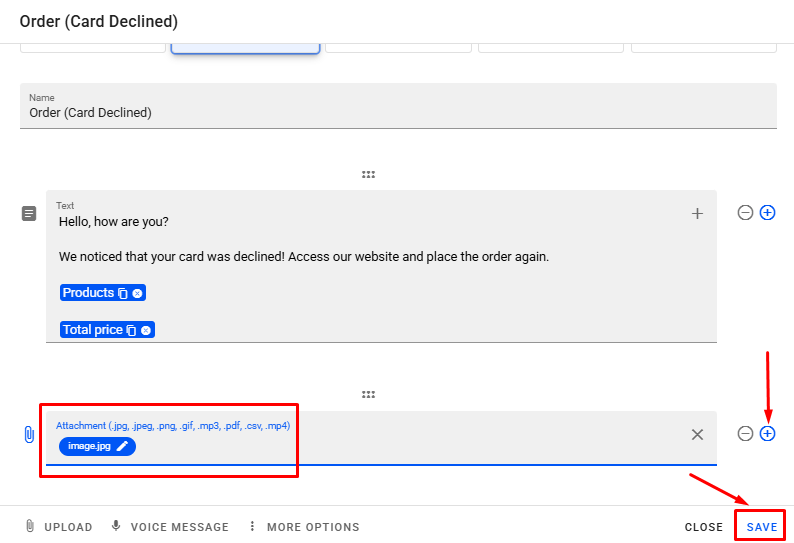
Task: Copy the Products variable chip
Action: pos(123,293)
